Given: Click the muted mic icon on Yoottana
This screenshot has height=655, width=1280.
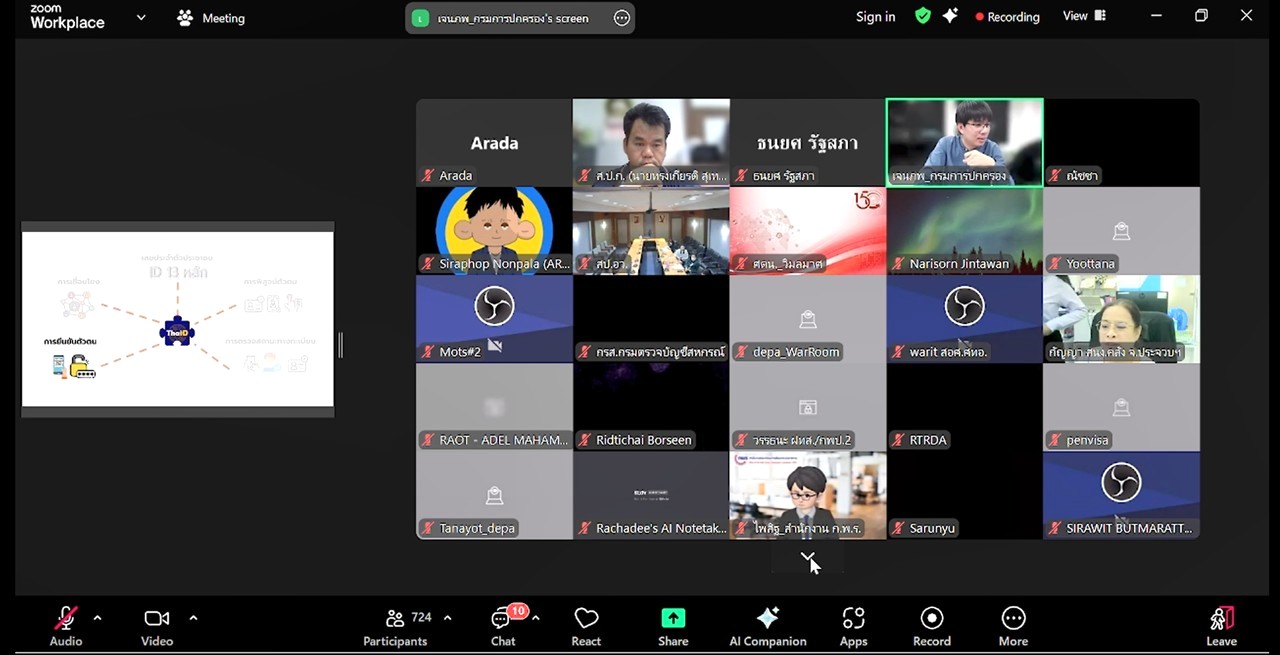Looking at the screenshot, I should click(x=1055, y=264).
